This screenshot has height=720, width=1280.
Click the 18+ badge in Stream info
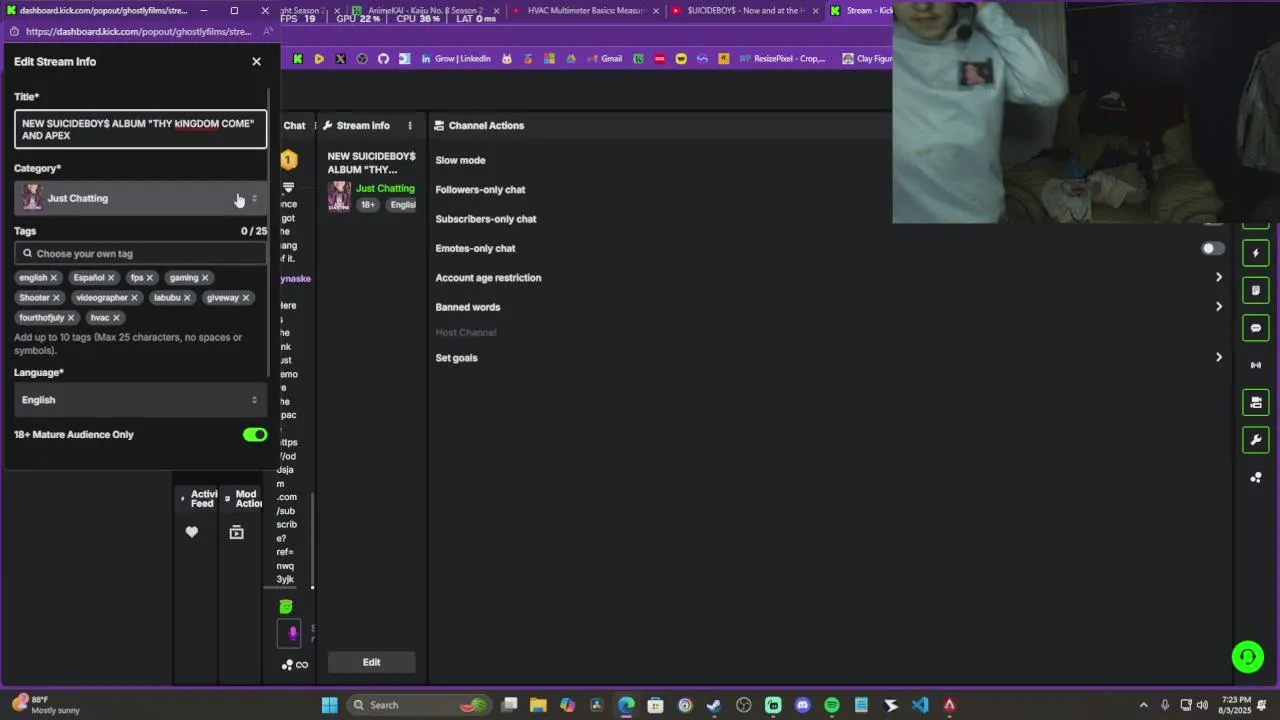click(x=368, y=205)
